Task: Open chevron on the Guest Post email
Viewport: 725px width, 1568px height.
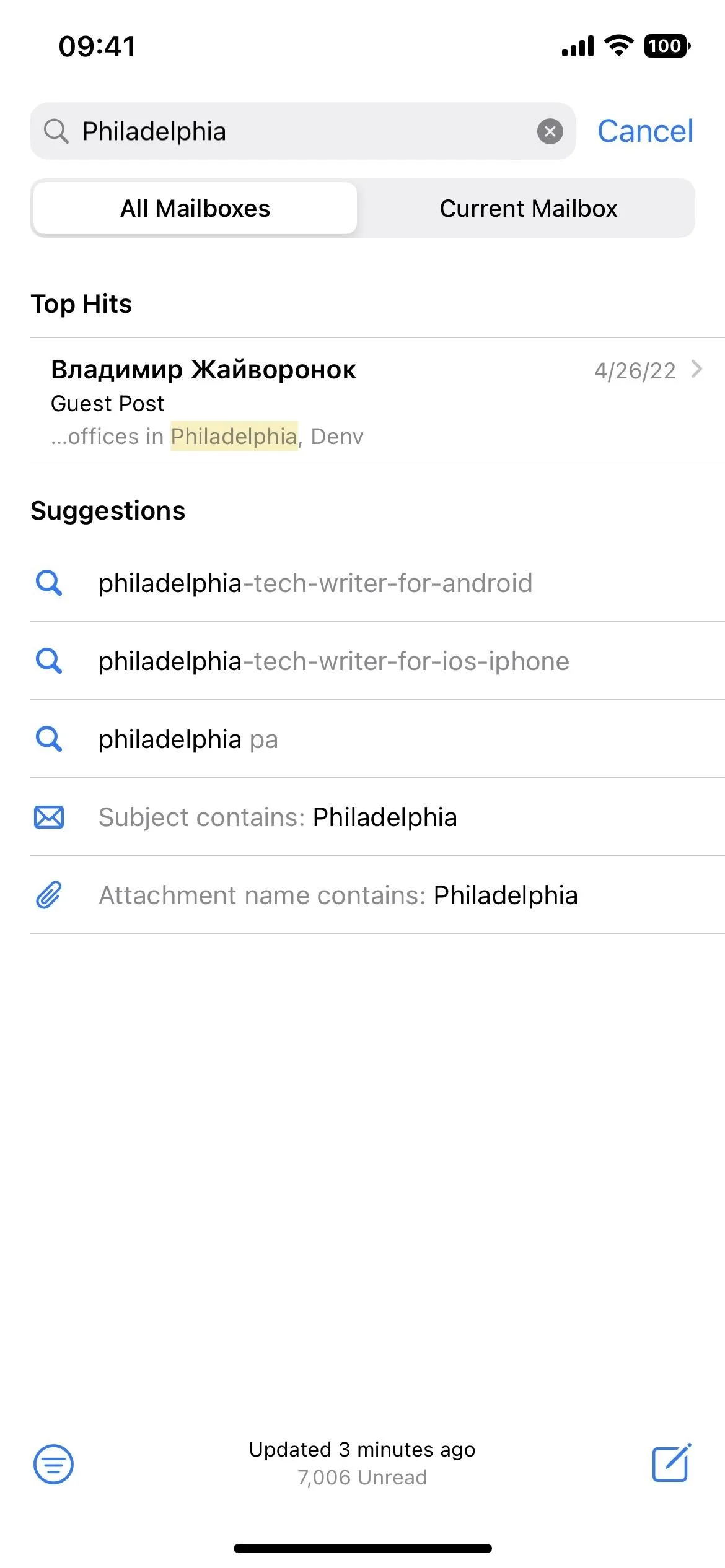Action: [696, 370]
